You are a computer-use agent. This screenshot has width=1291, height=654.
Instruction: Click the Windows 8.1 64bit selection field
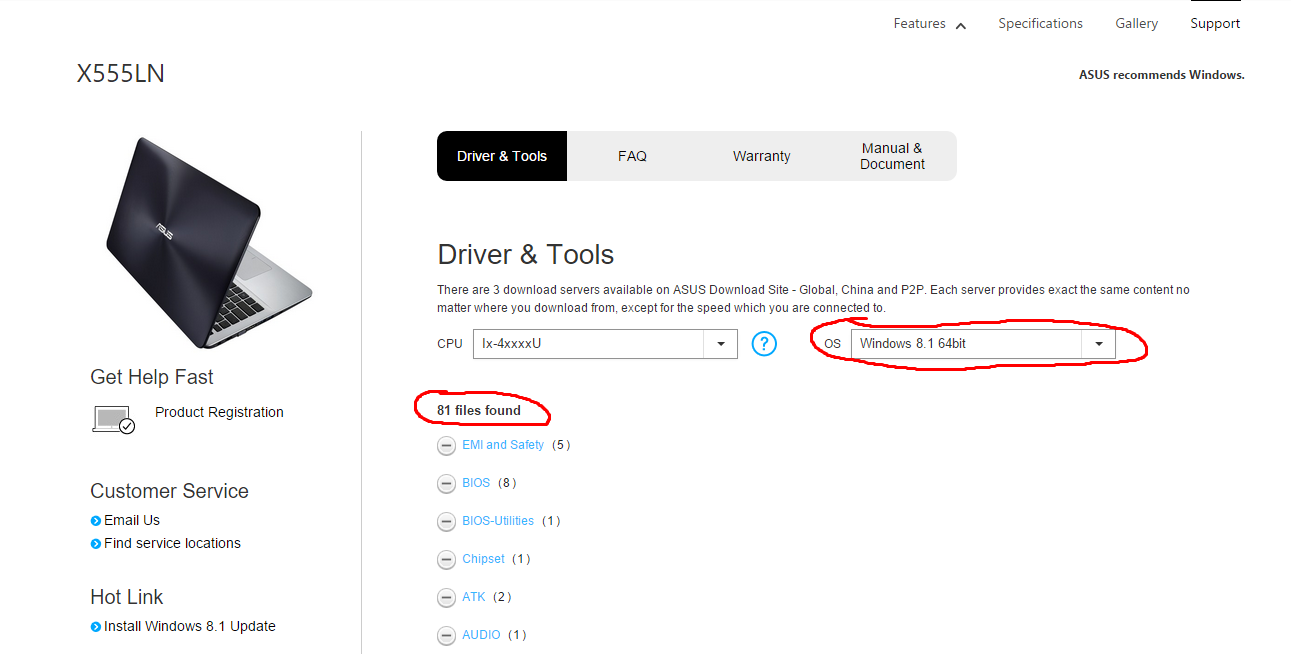tap(983, 344)
